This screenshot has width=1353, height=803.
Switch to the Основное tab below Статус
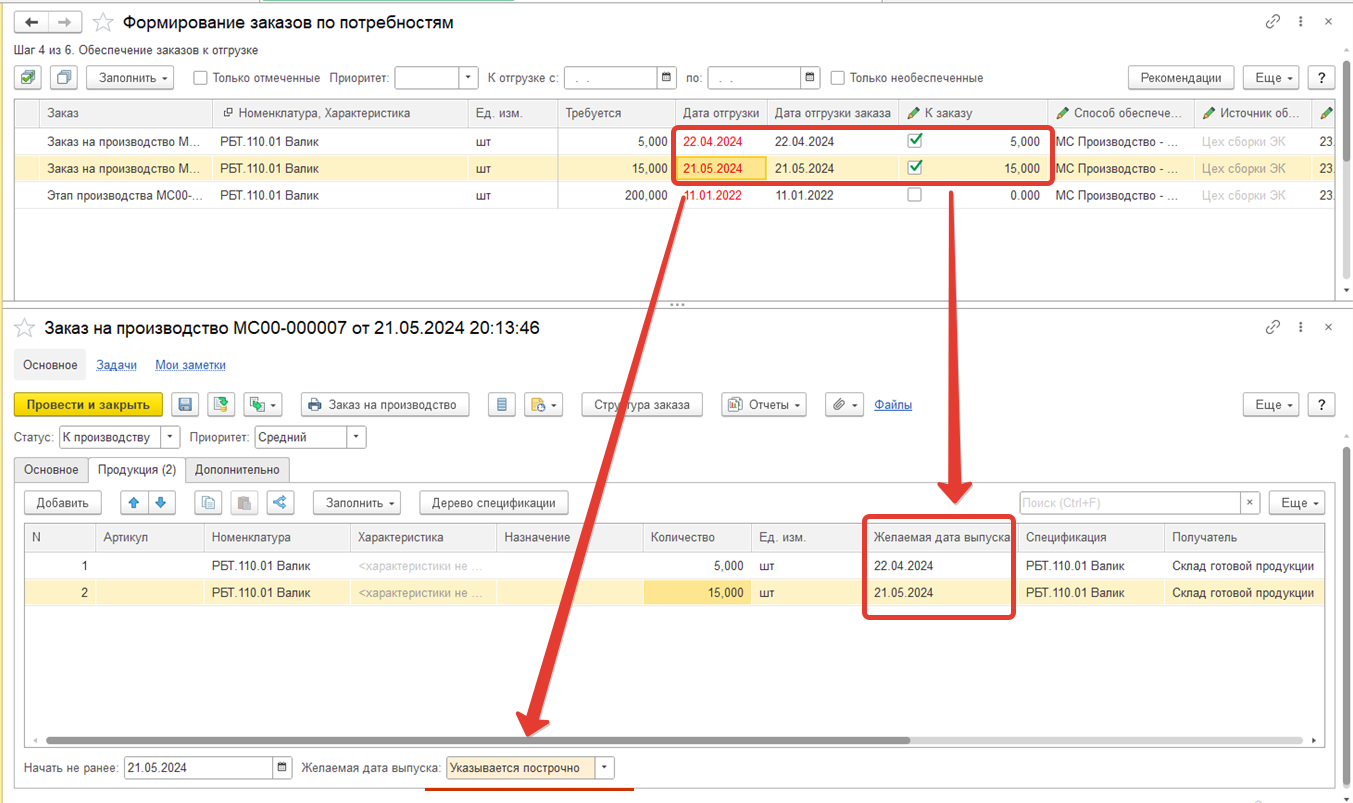[x=51, y=469]
